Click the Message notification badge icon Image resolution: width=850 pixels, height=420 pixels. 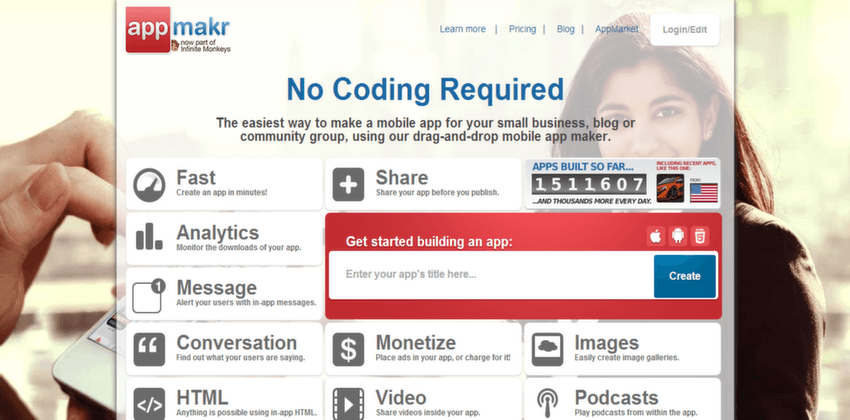(x=149, y=295)
